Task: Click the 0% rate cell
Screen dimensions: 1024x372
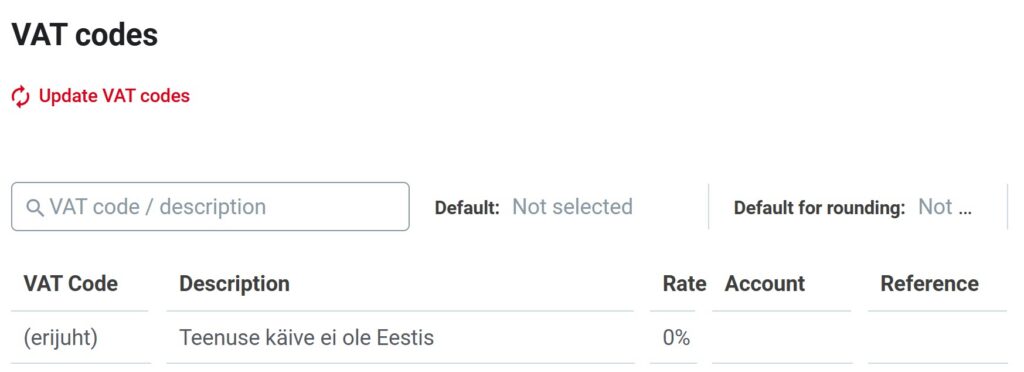Action: coord(675,337)
